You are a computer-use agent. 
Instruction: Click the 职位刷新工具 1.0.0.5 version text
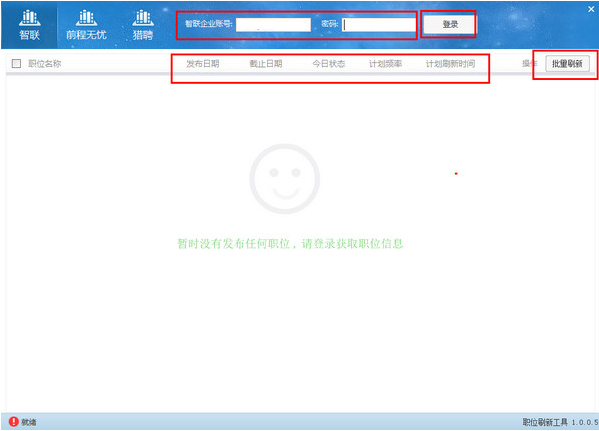[560, 422]
